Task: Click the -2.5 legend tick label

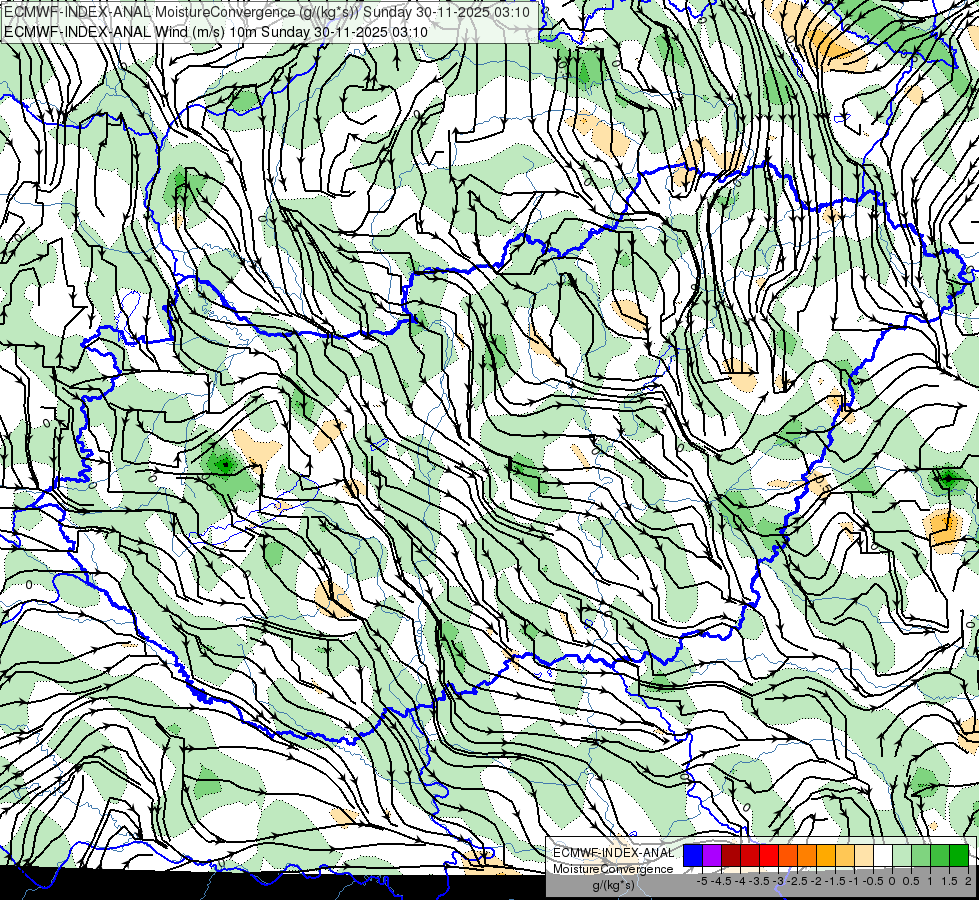Action: click(x=797, y=881)
